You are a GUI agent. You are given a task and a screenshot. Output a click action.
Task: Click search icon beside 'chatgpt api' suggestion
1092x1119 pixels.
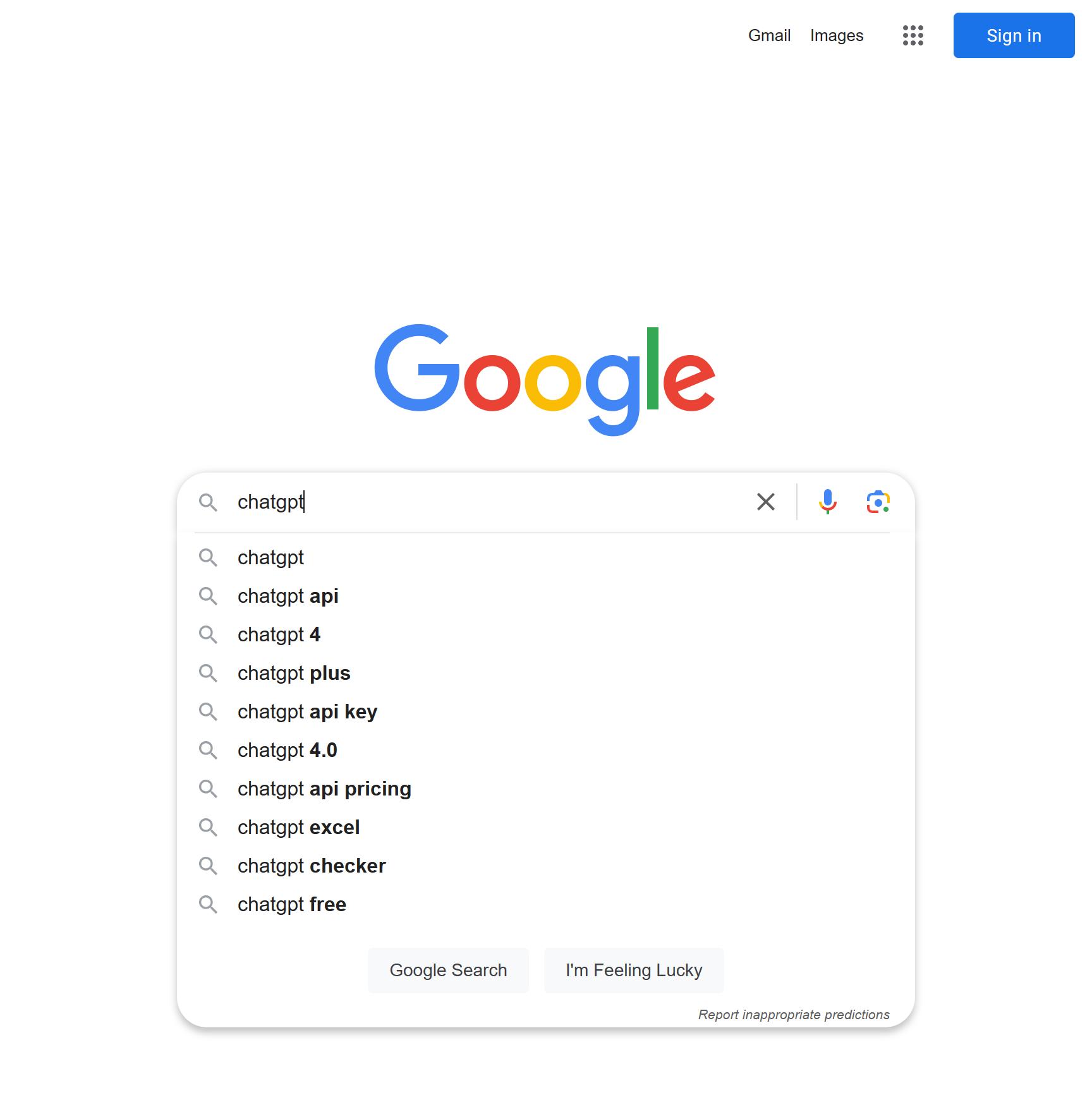pos(208,596)
